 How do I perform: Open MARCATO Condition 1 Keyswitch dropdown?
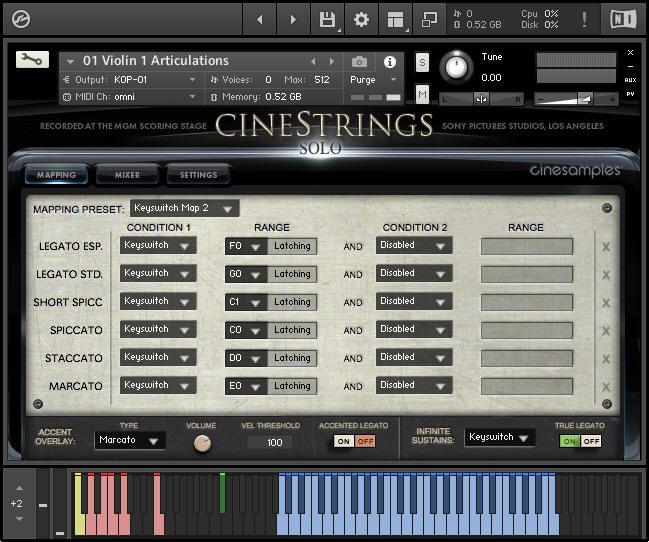coord(158,385)
